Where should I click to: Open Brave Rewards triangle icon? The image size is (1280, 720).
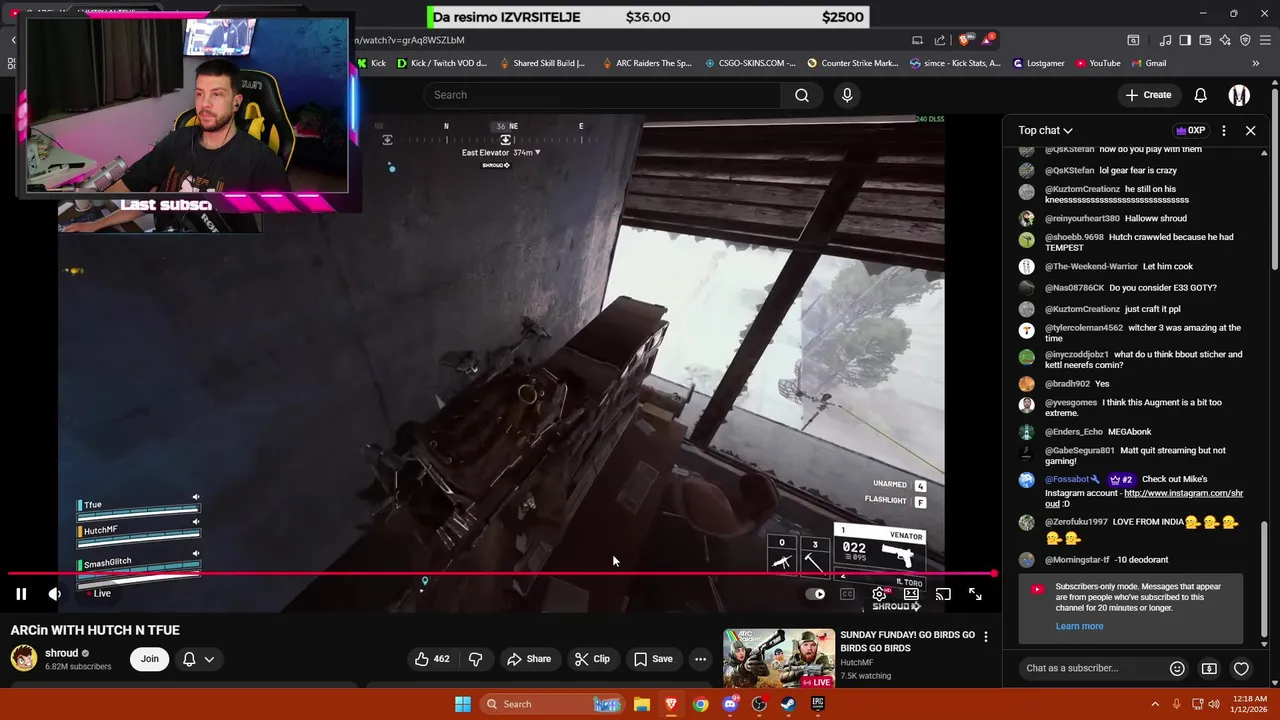coord(989,40)
